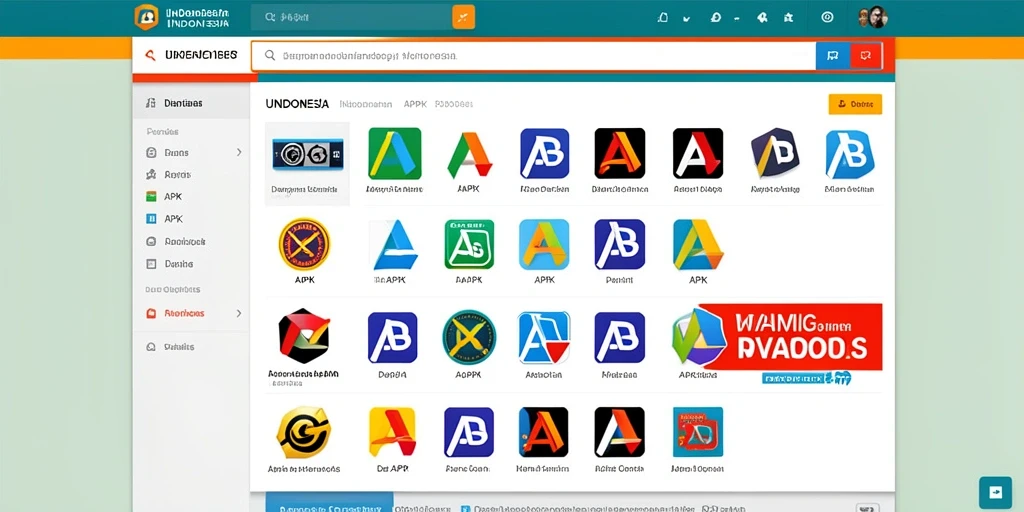The image size is (1024, 512).
Task: Open the yellow square app with red A
Action: tap(392, 432)
